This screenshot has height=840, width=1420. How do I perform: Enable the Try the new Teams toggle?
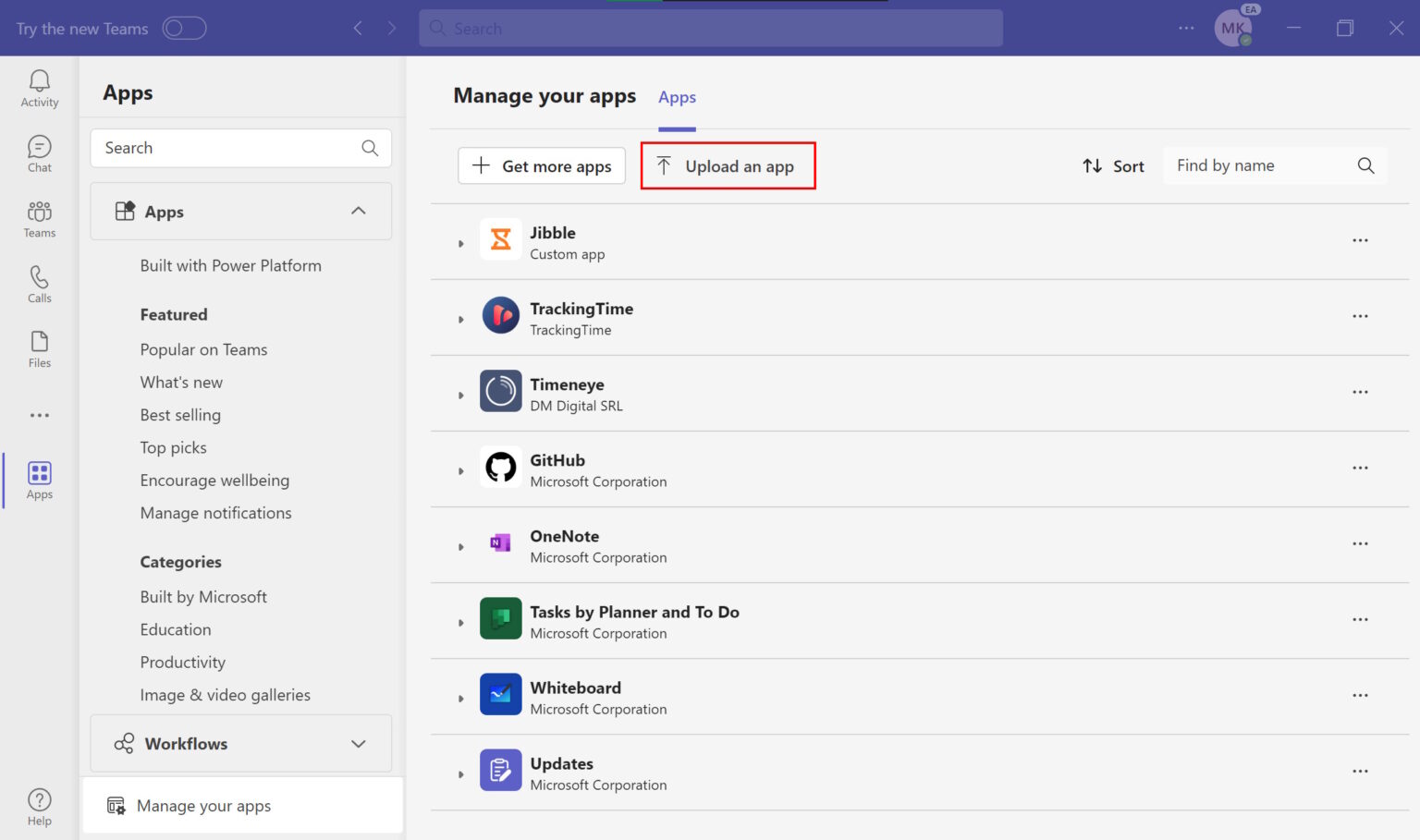pos(184,28)
